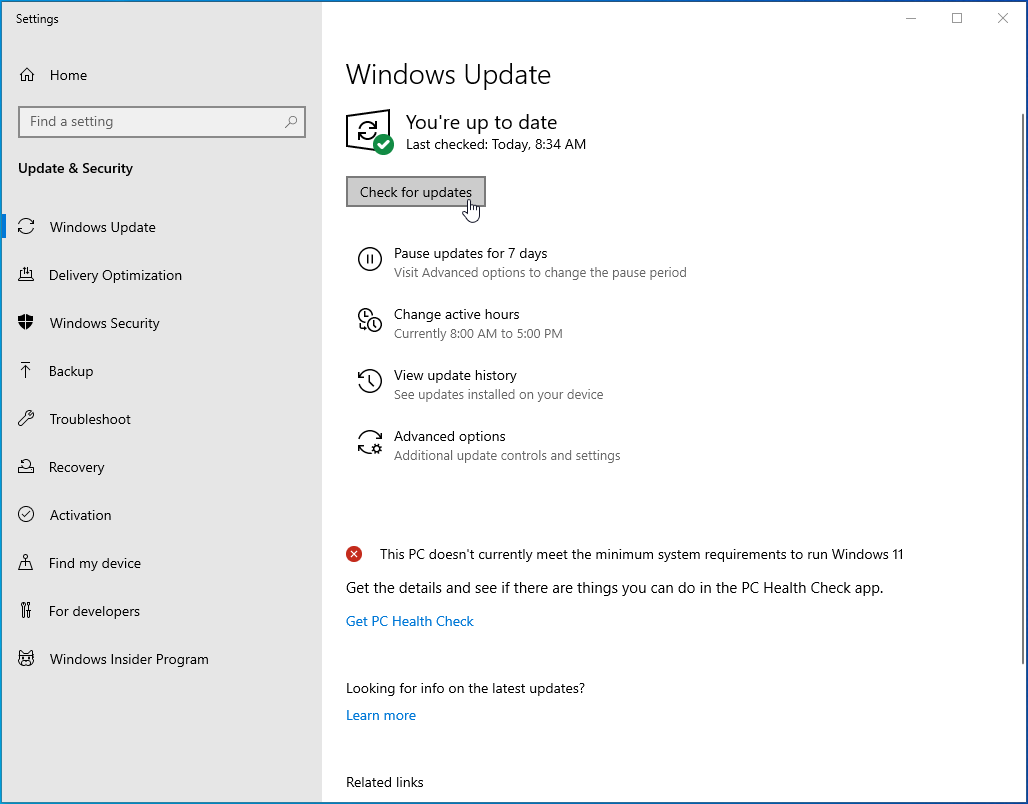Focus the Find a setting search box

pos(162,121)
